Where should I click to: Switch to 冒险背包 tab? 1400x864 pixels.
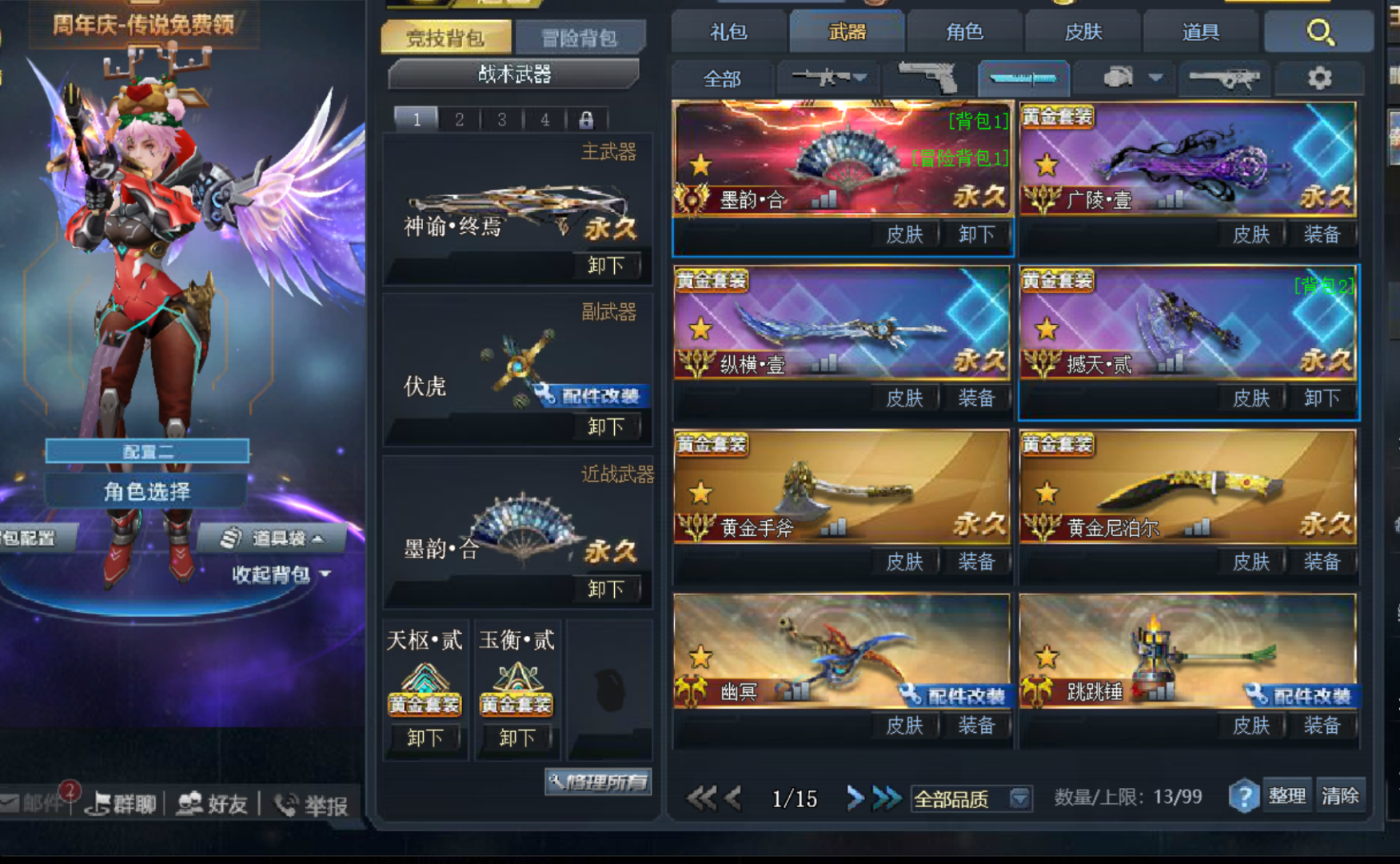click(580, 38)
